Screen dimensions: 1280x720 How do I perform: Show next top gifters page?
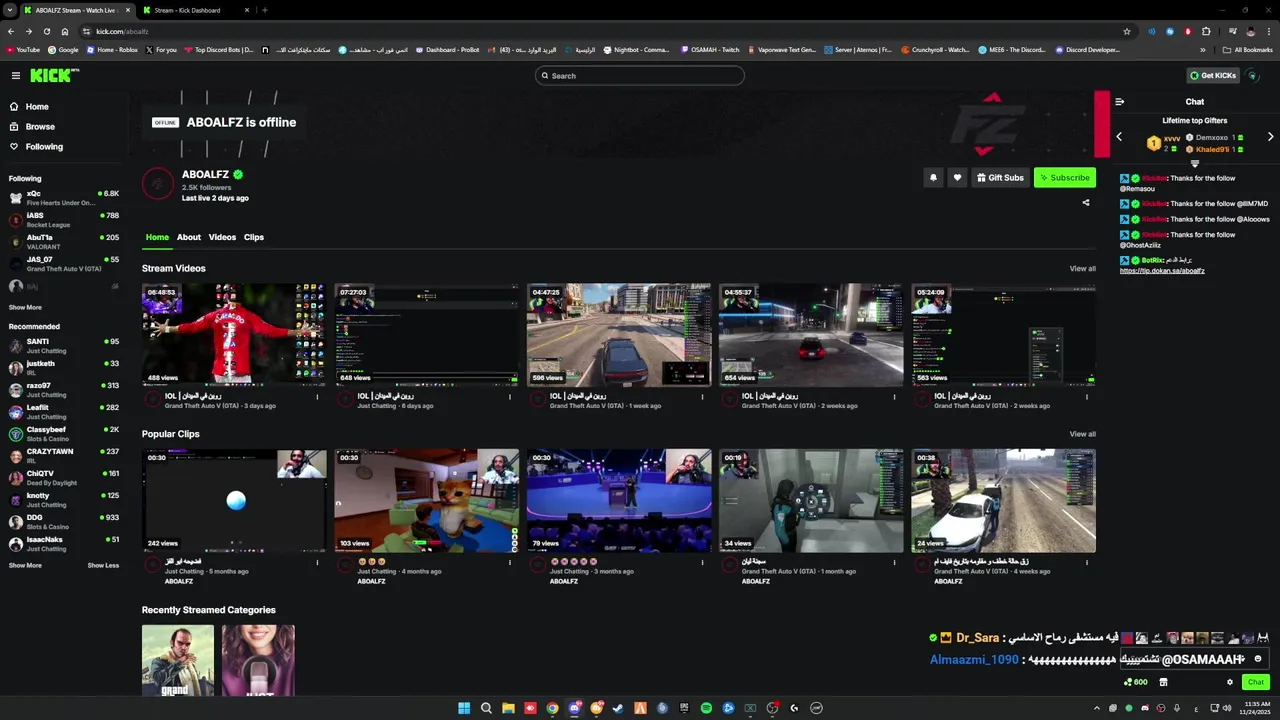1271,137
